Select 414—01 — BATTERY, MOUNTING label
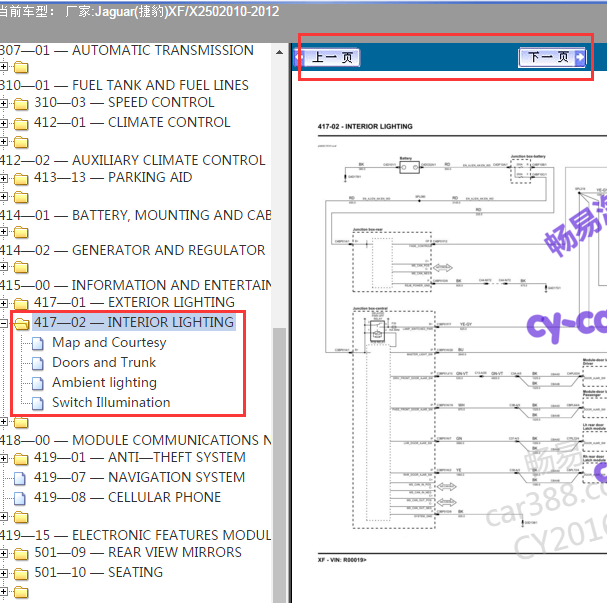The width and height of the screenshot is (607, 603). tap(135, 215)
